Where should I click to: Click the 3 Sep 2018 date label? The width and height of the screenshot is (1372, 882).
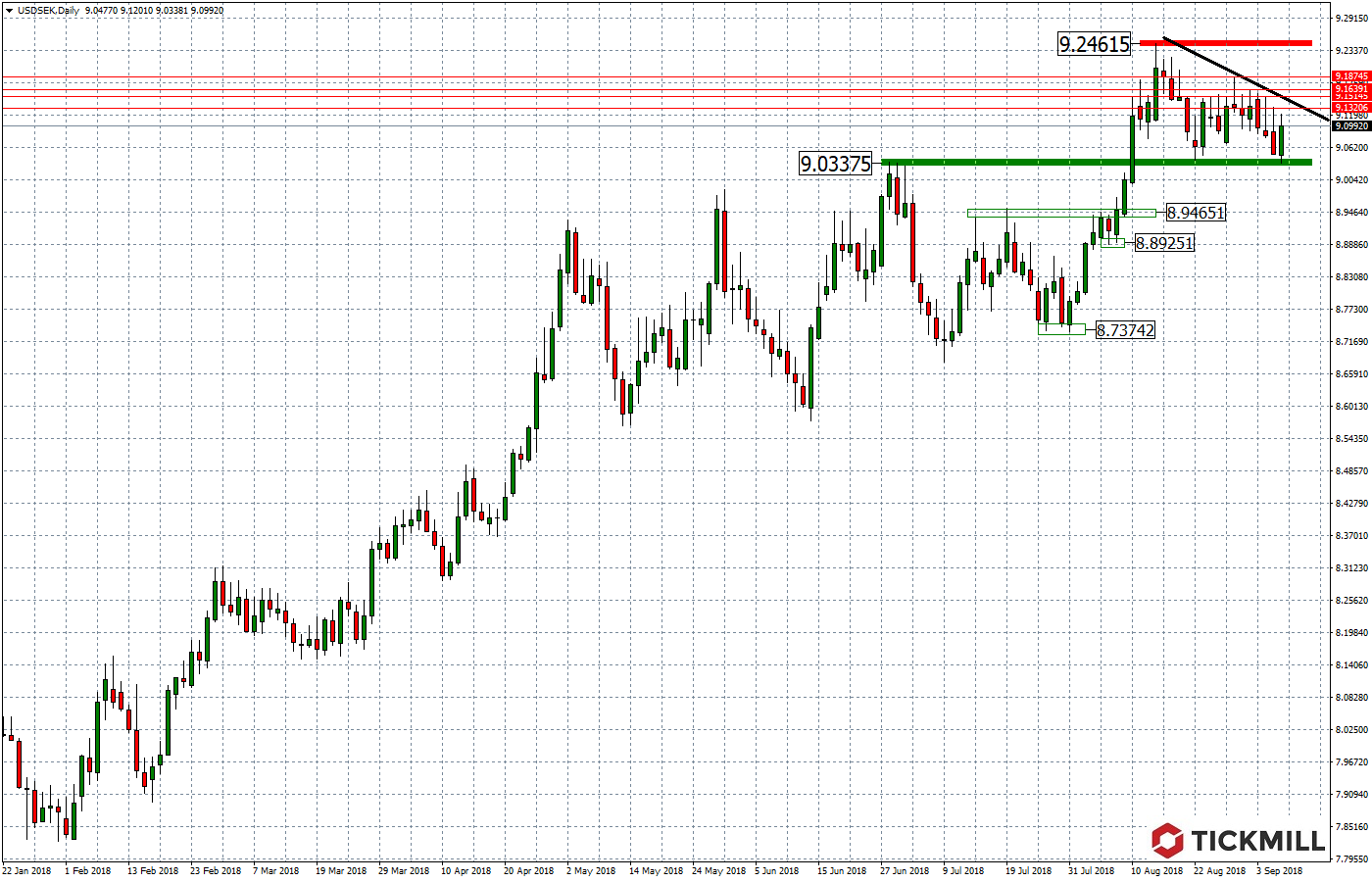pos(1280,870)
